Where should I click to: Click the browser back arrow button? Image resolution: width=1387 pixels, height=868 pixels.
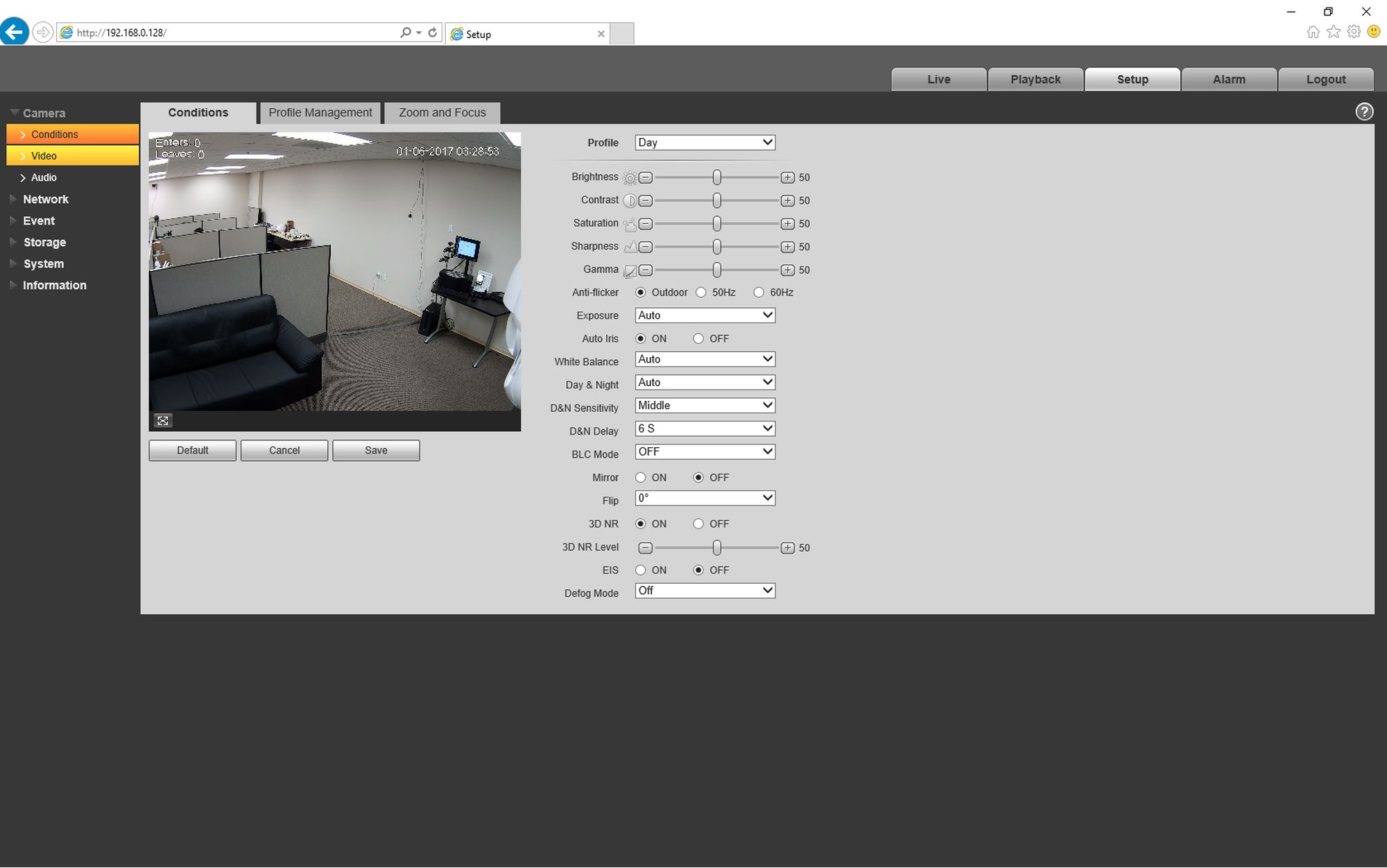(x=15, y=32)
